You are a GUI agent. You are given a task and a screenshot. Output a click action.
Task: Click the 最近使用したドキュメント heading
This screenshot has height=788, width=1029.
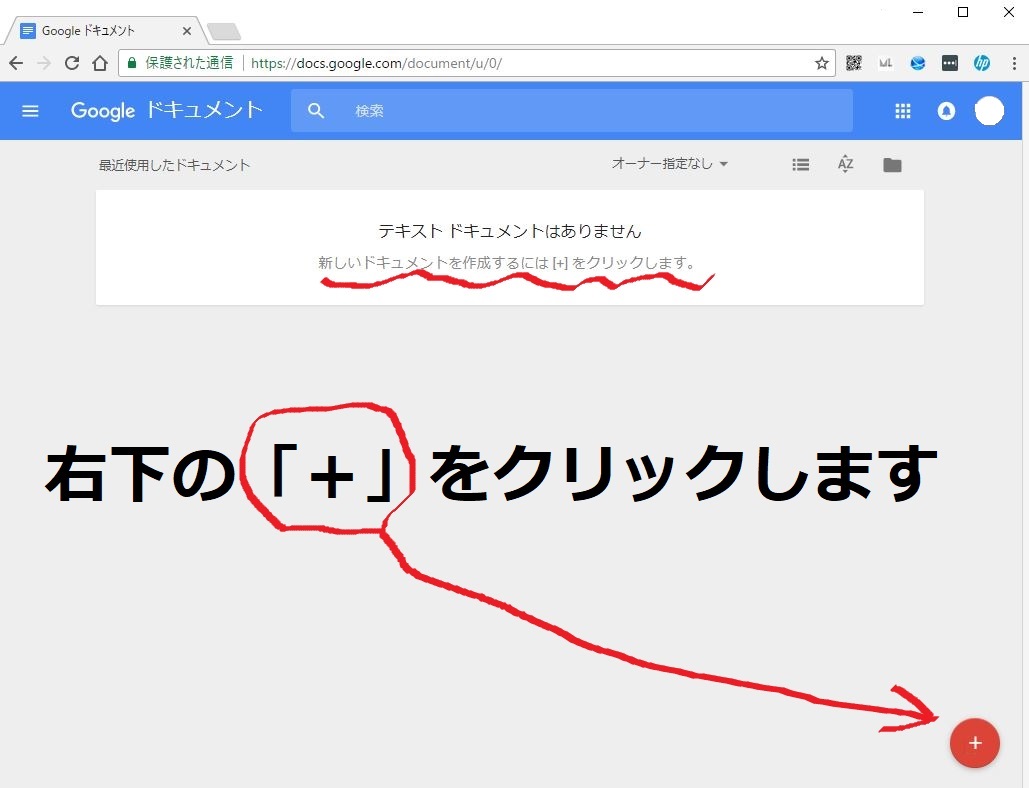174,165
